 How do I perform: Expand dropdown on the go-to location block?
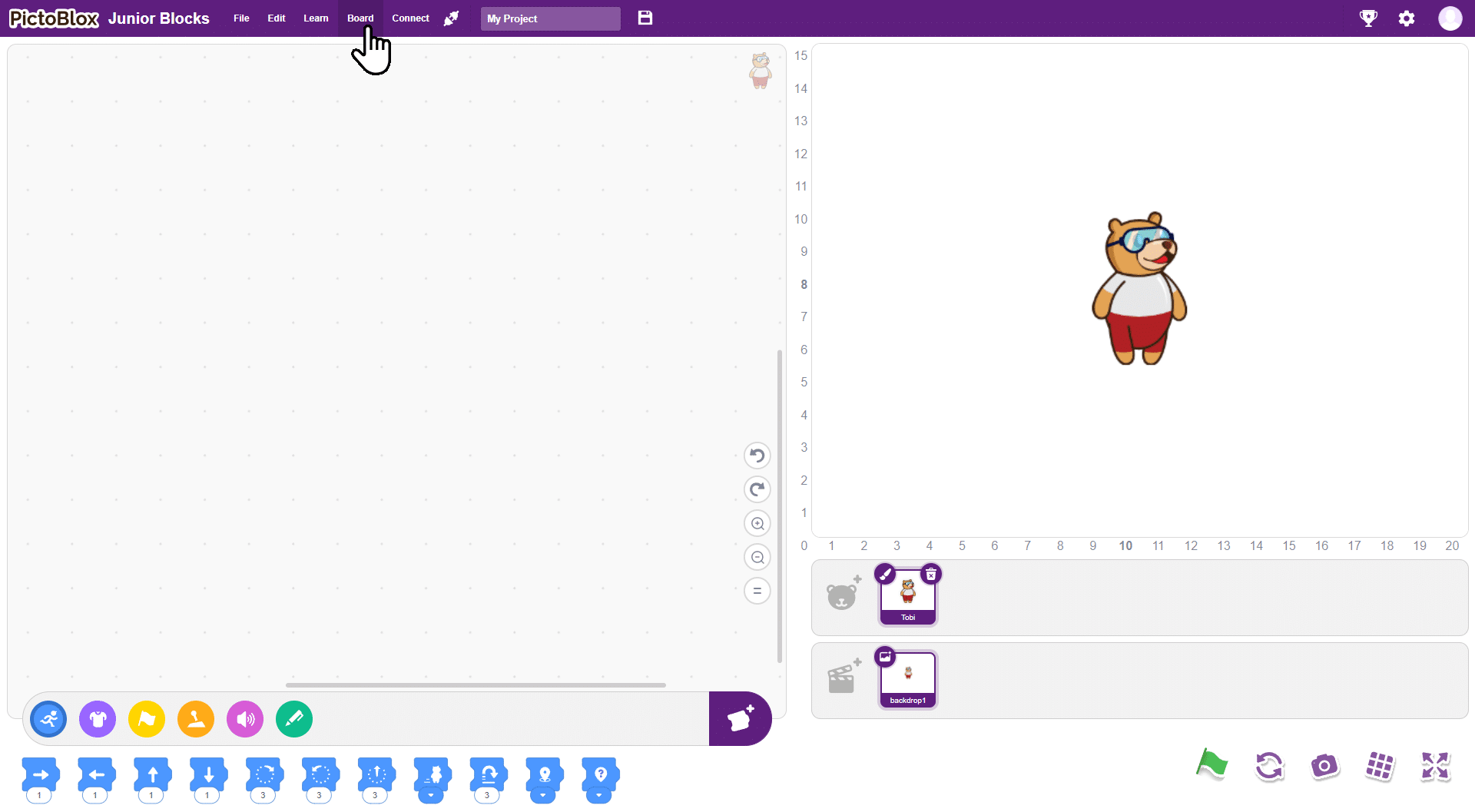point(543,796)
